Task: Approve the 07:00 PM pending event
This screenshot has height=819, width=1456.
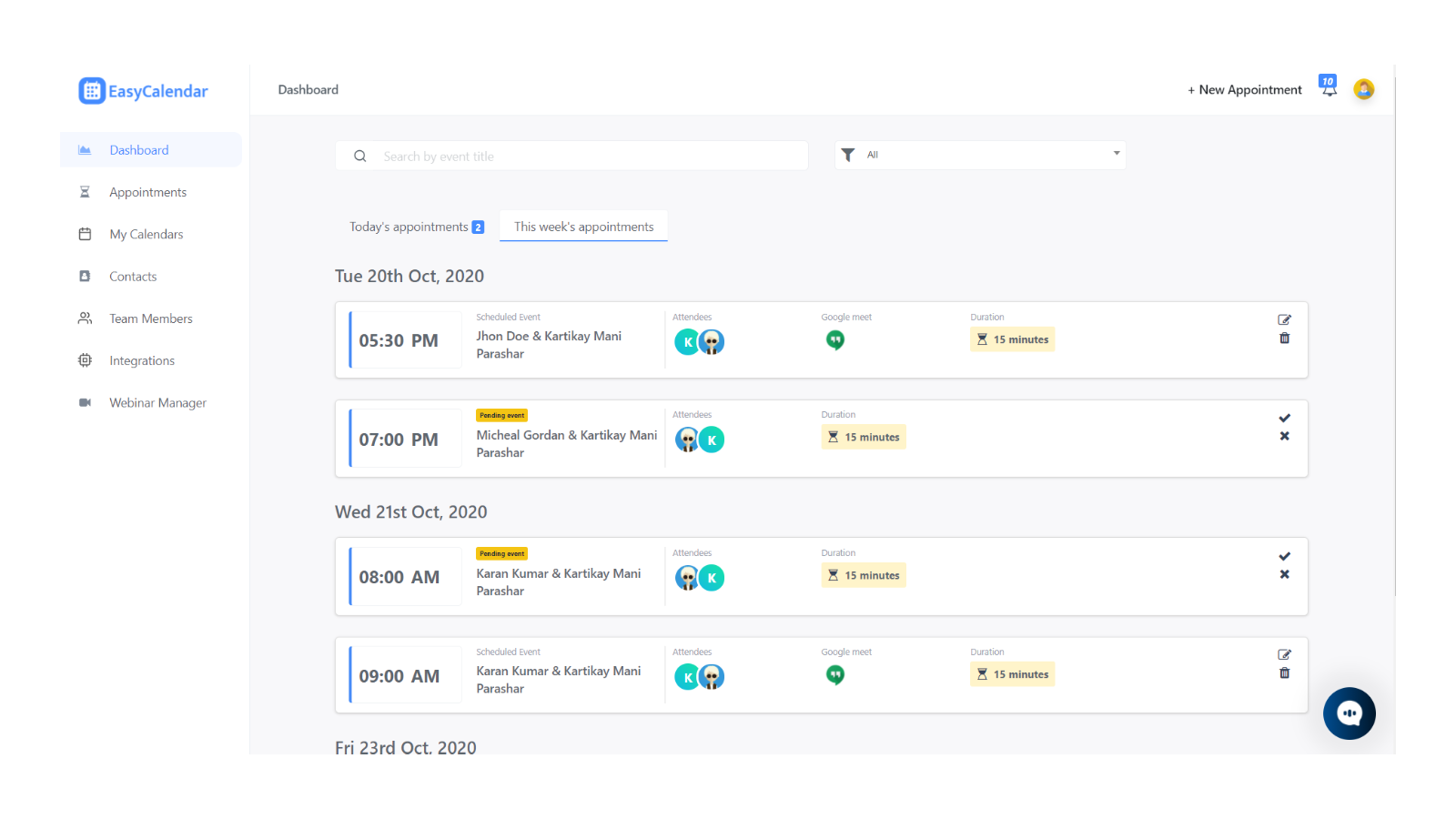Action: tap(1284, 418)
